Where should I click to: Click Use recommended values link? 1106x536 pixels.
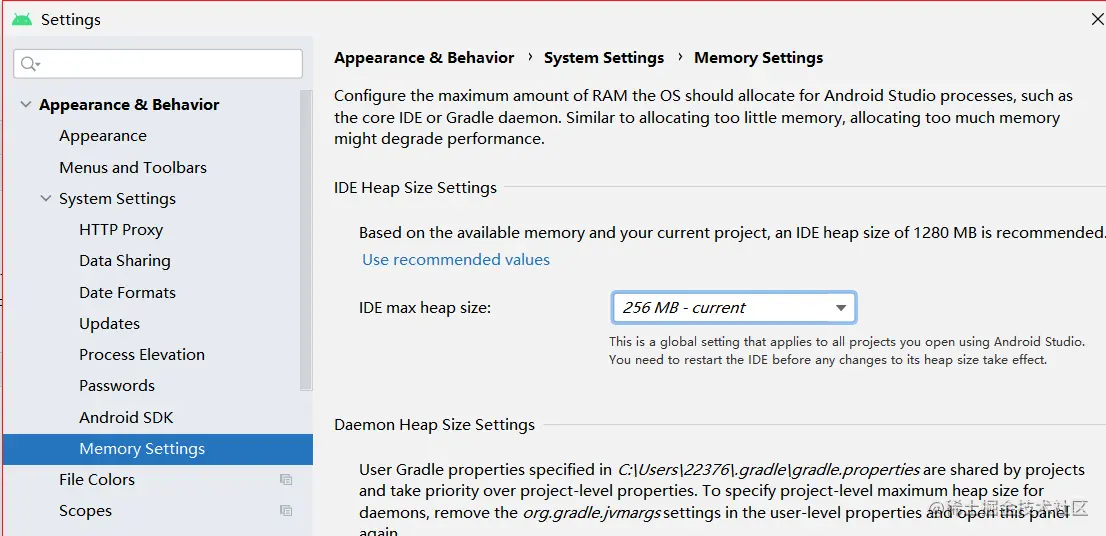(x=456, y=260)
